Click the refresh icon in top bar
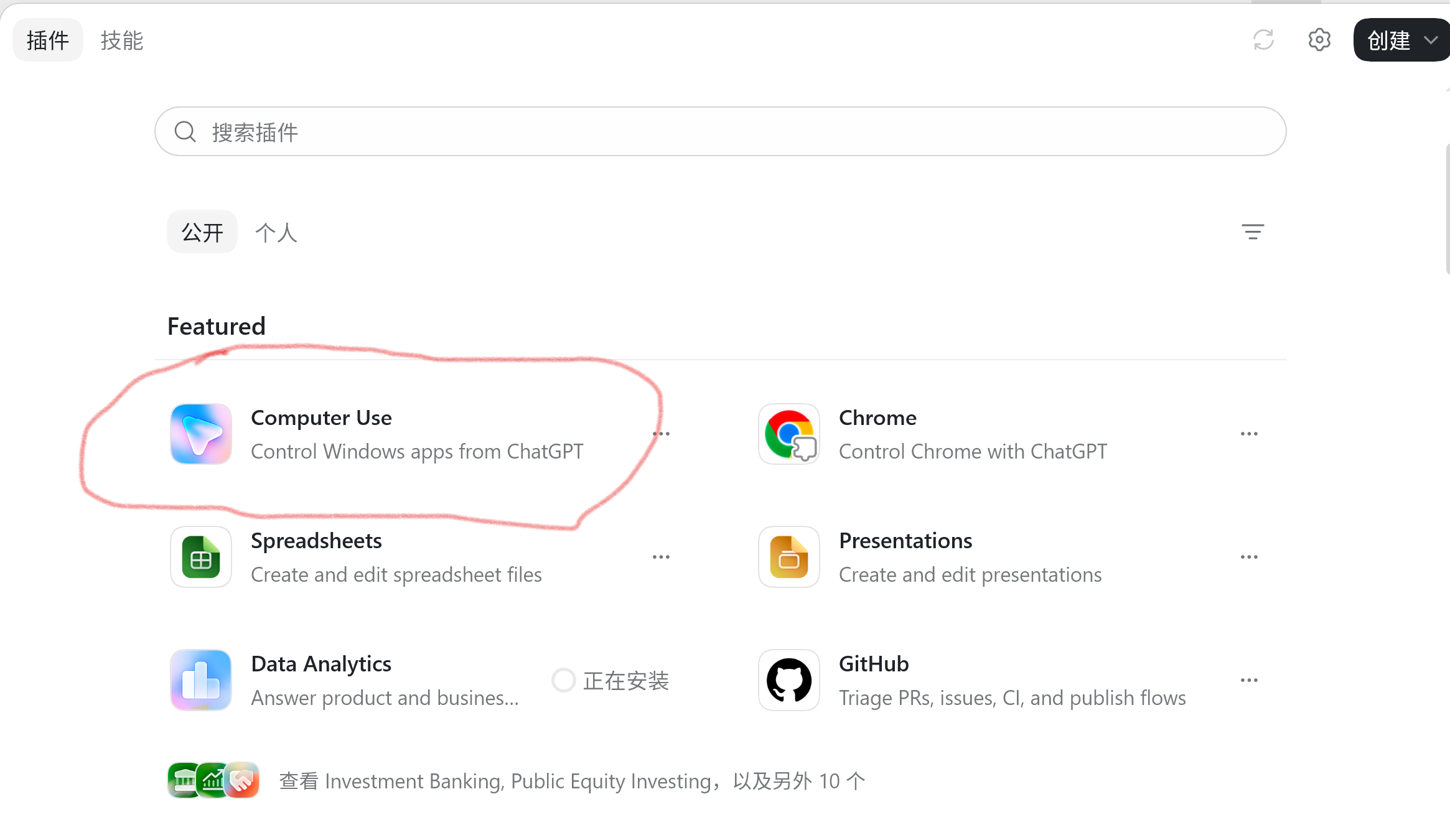This screenshot has width=1450, height=840. pyautogui.click(x=1263, y=40)
